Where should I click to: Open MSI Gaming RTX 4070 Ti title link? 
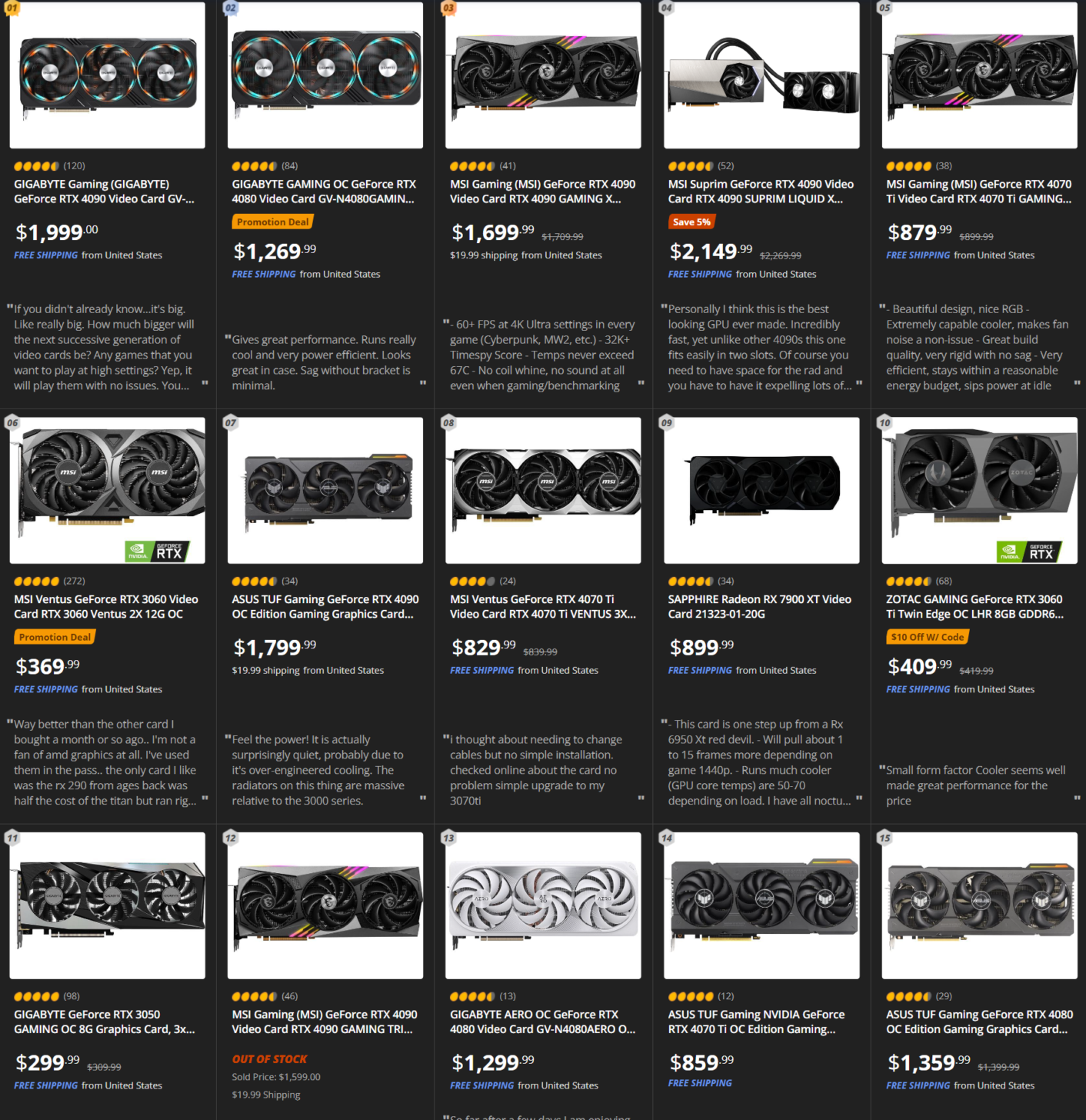978,192
